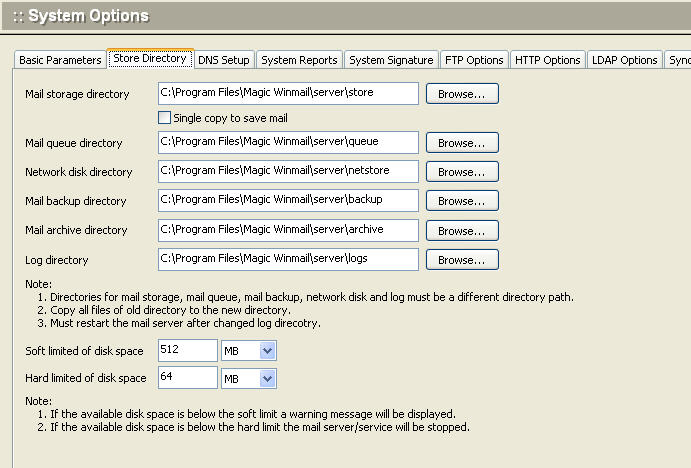Screen dimensions: 691x468
Task: Browse for the log directory
Action: tap(462, 260)
